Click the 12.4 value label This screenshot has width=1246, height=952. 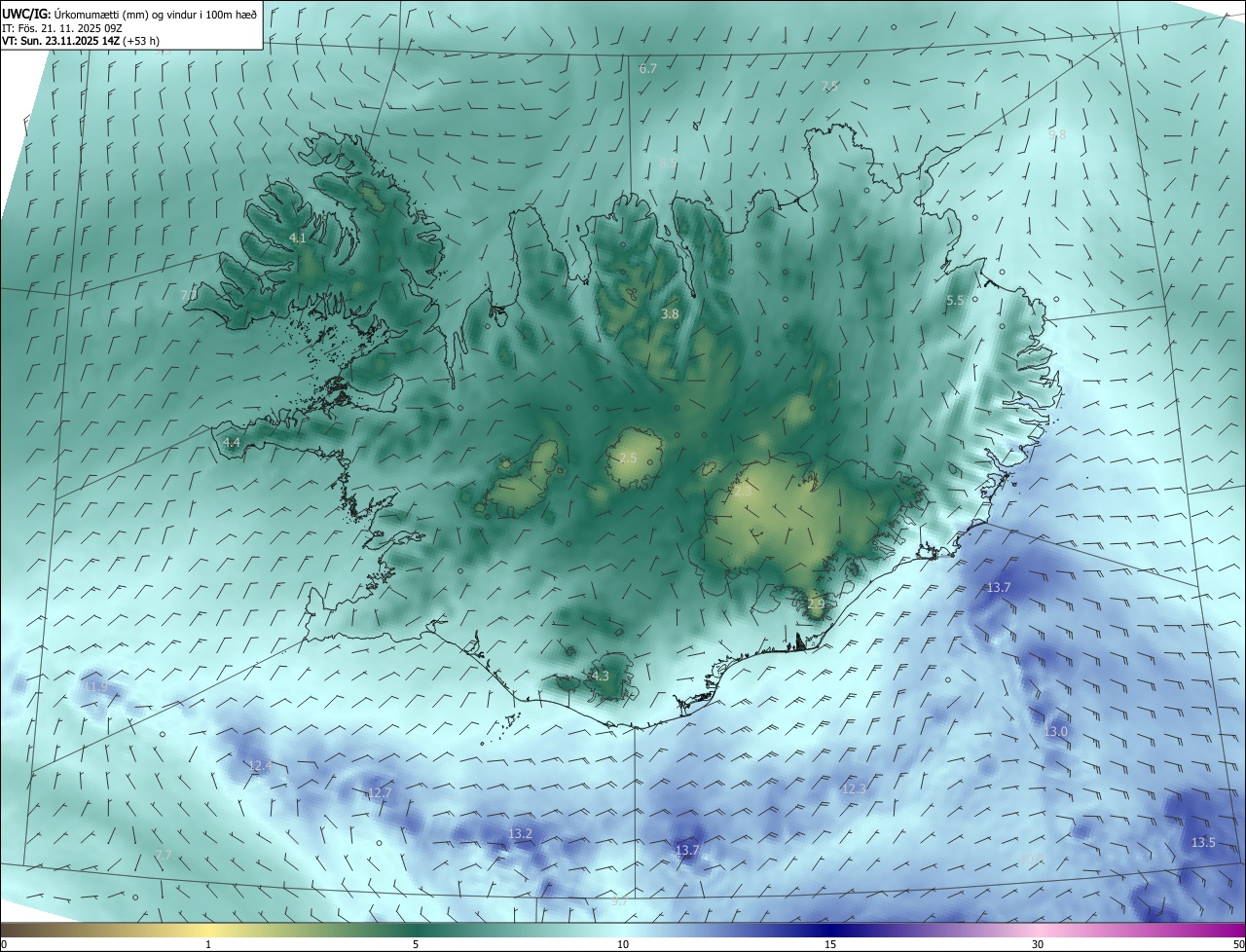[x=260, y=767]
